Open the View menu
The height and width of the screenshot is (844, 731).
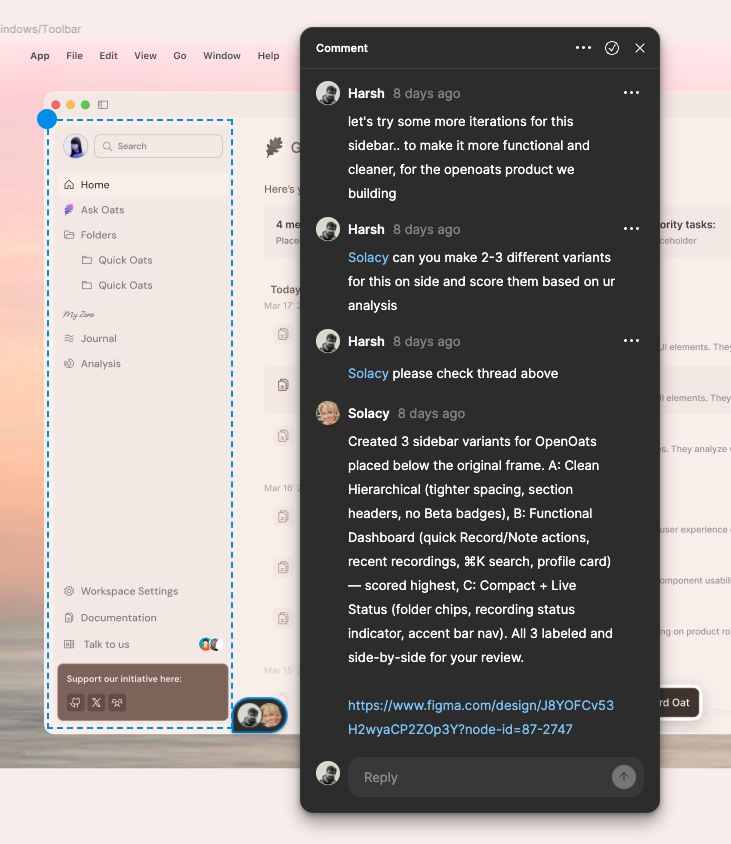145,55
